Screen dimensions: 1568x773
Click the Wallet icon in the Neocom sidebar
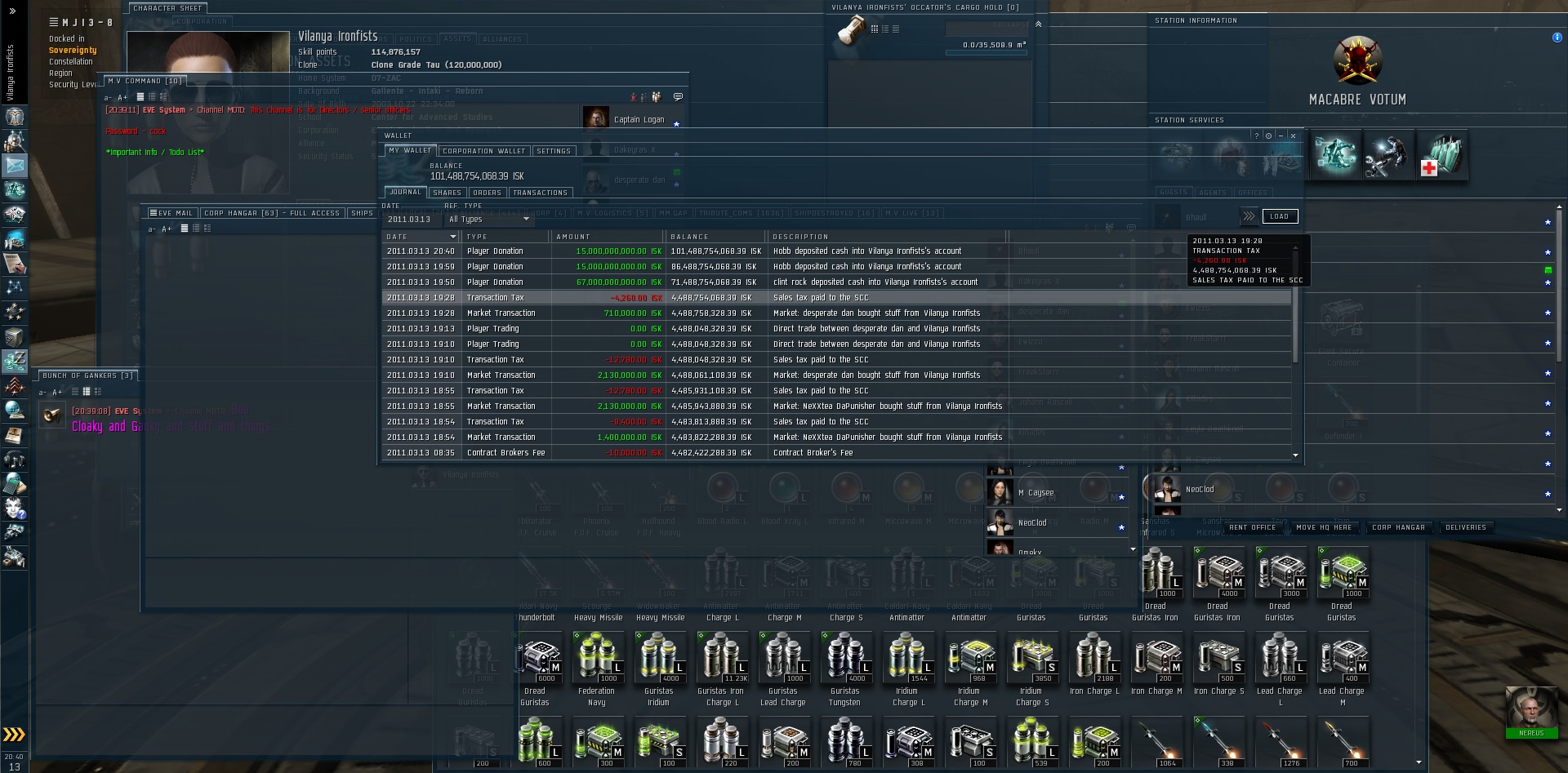pyautogui.click(x=14, y=362)
